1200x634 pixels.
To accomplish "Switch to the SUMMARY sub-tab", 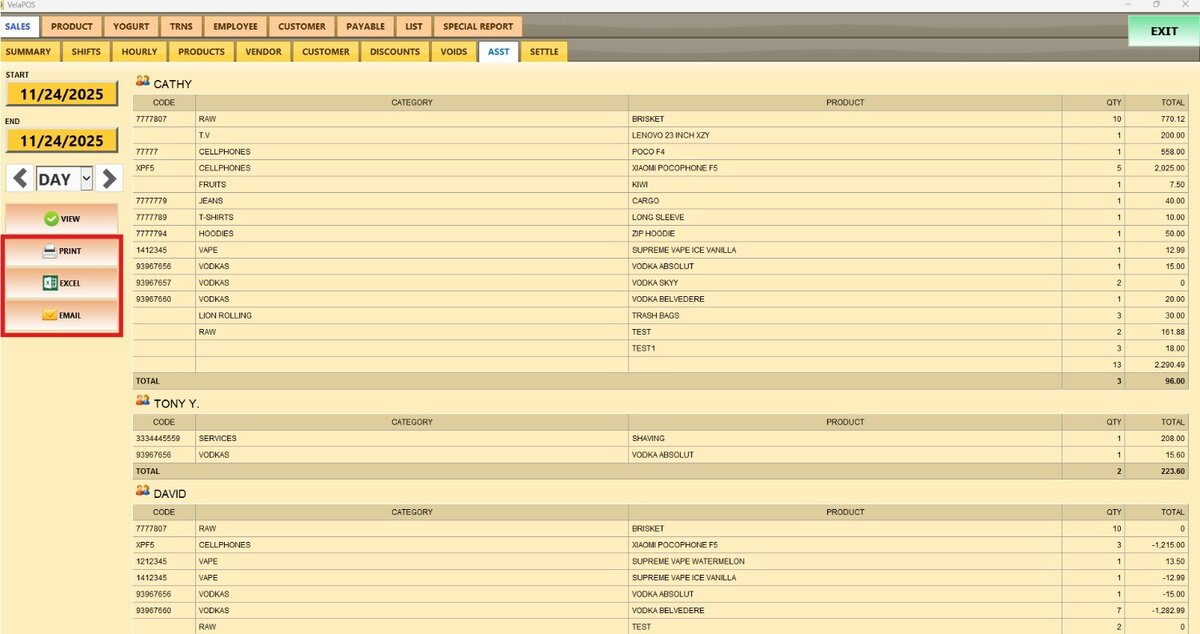I will 28,52.
